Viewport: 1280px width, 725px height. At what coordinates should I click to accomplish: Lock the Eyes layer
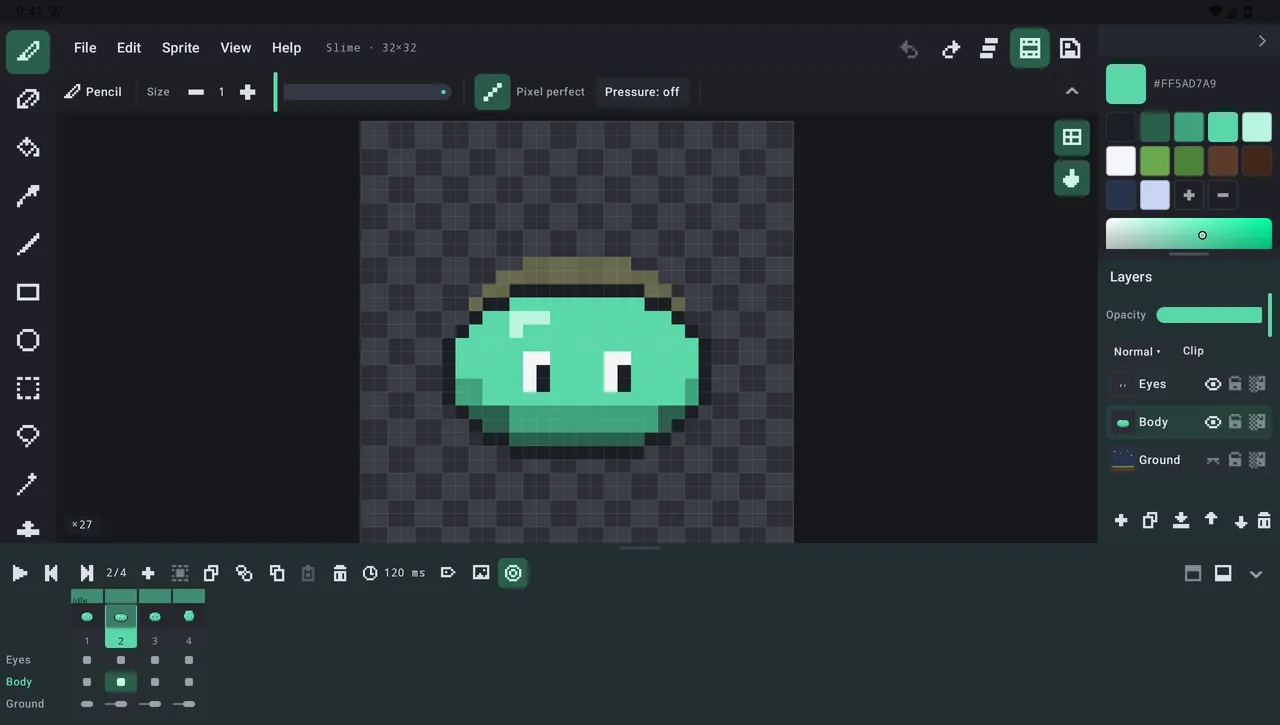pyautogui.click(x=1235, y=384)
